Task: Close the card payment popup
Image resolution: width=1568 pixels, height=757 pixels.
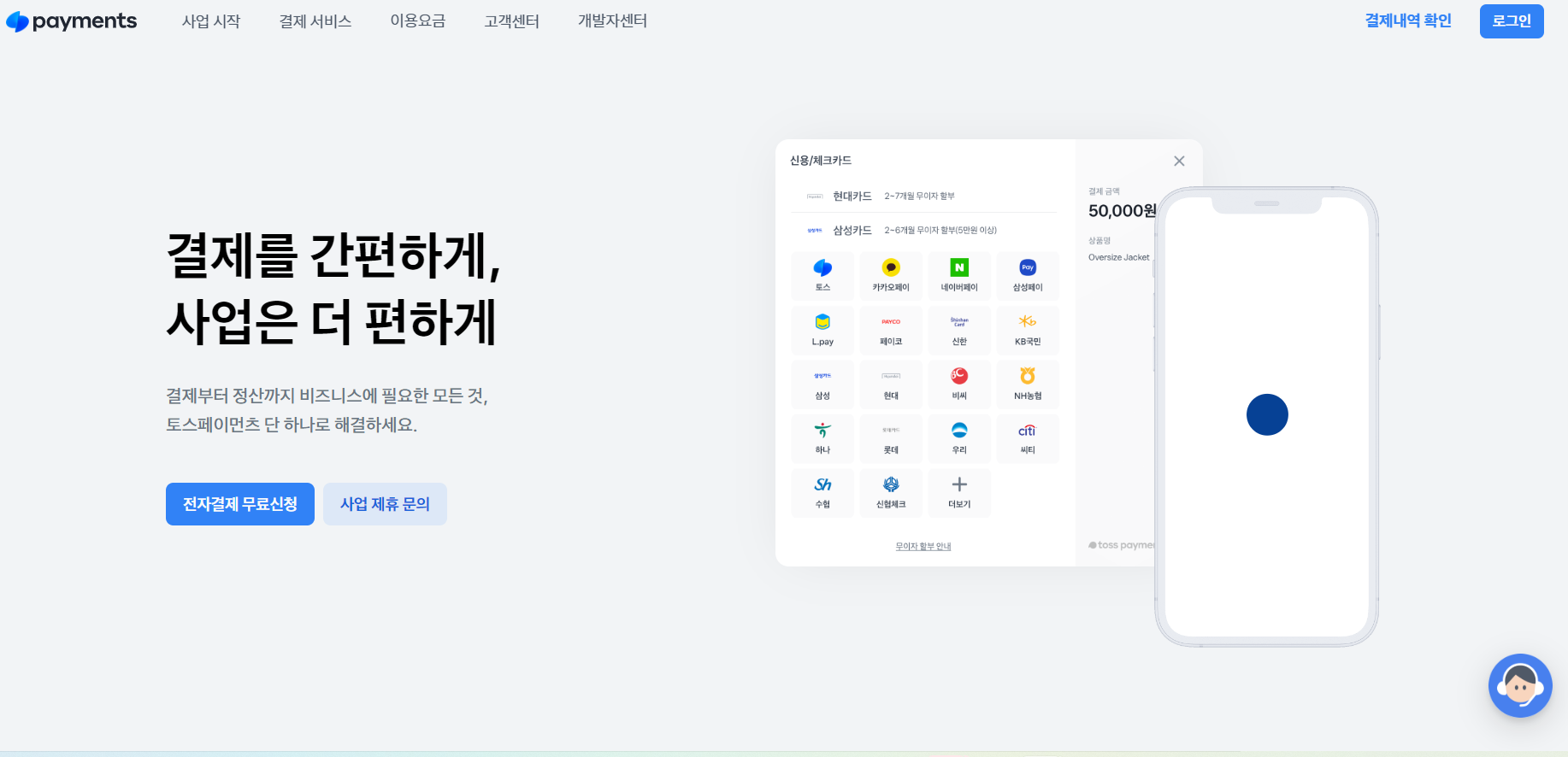Action: pyautogui.click(x=1179, y=161)
